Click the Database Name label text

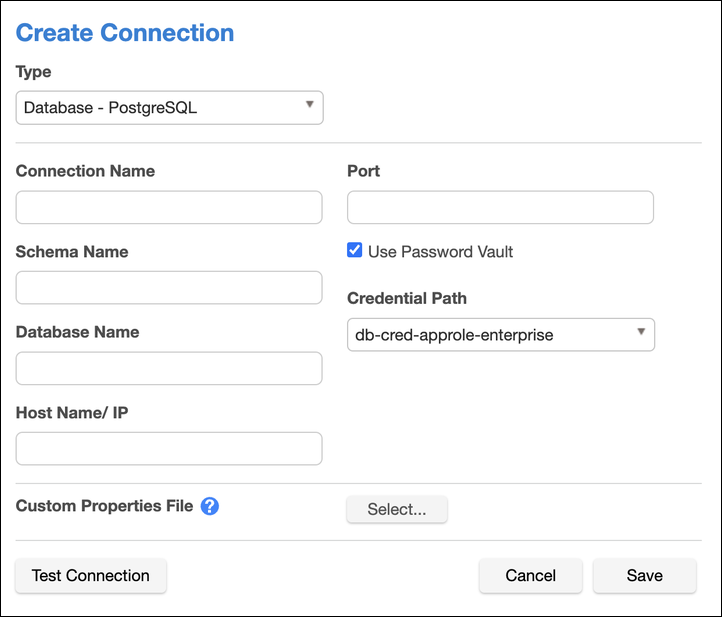pos(78,332)
